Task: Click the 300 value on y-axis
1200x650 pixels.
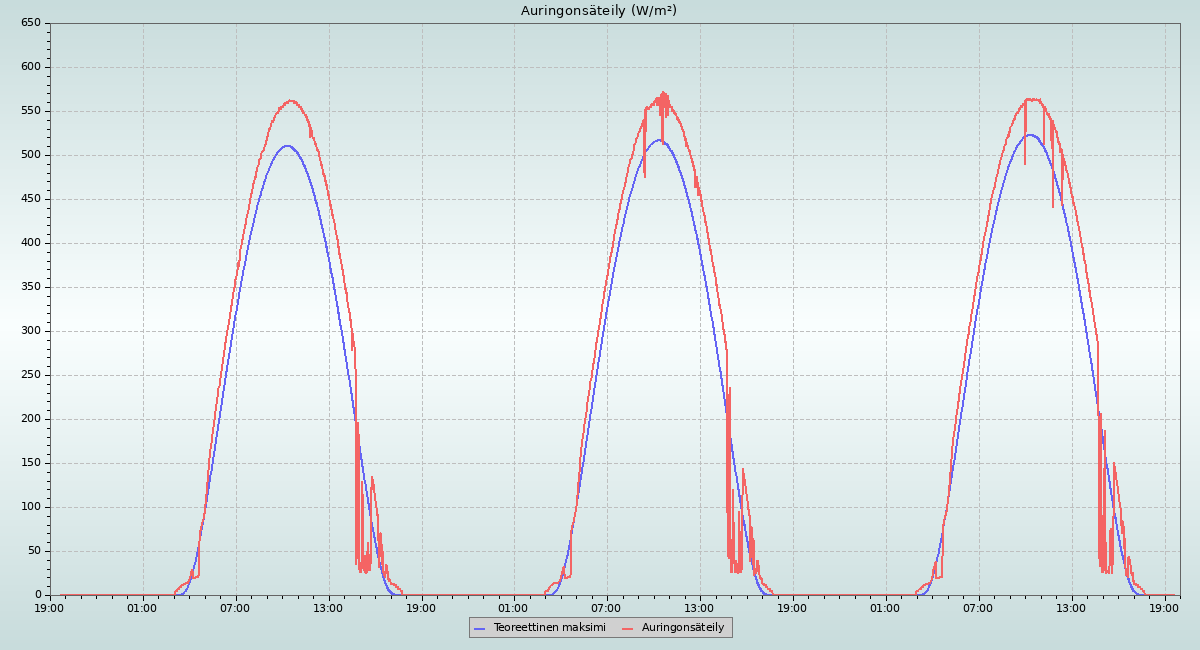Action: click(x=30, y=331)
